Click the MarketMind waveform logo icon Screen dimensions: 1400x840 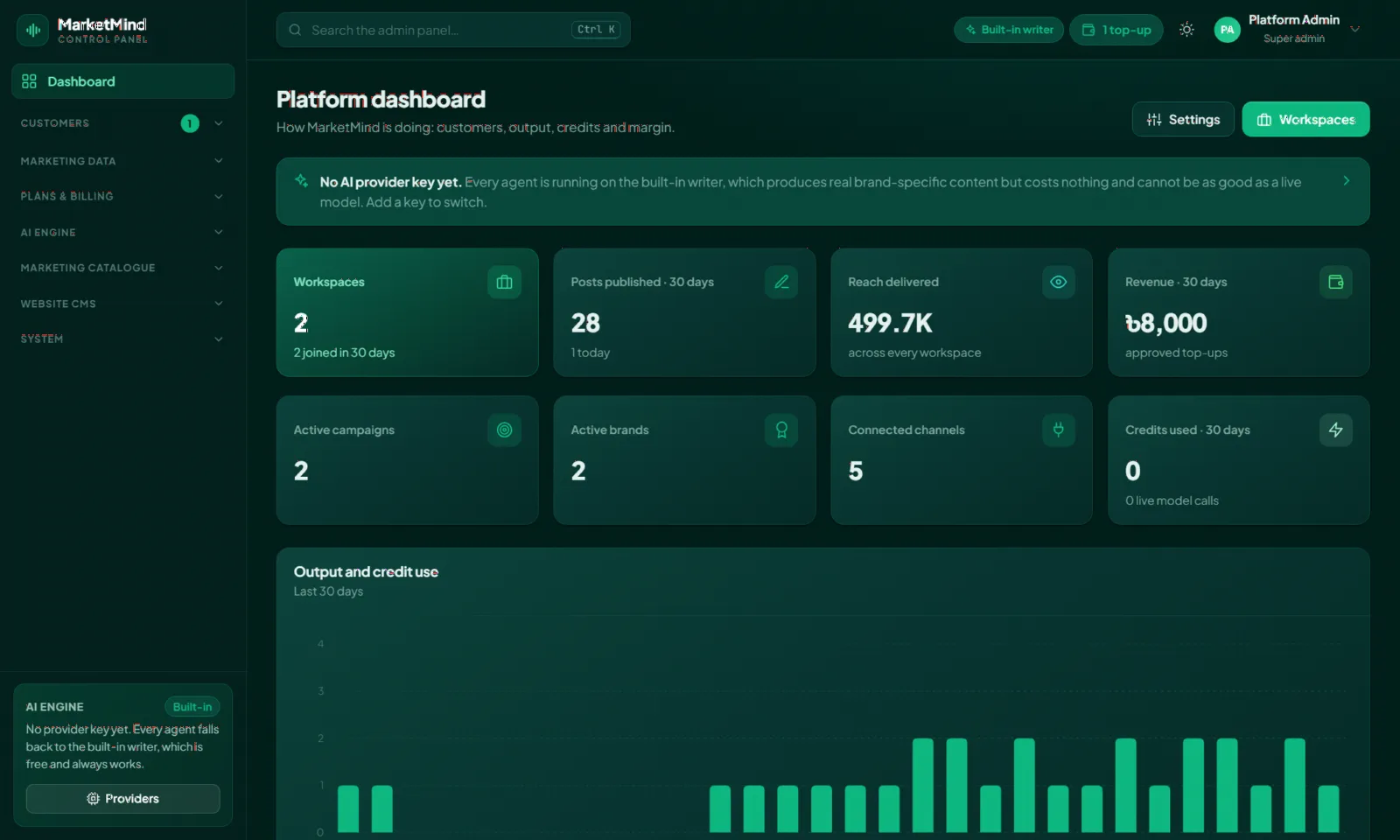33,30
